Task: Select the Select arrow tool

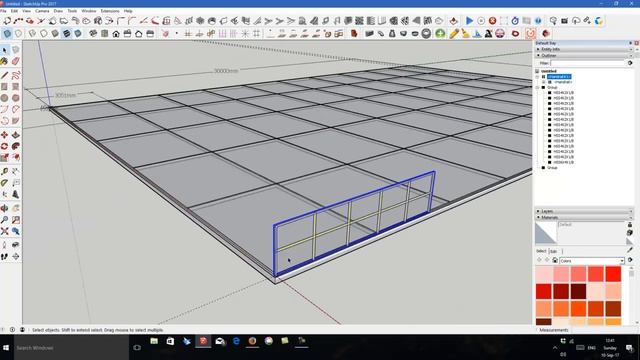Action: (4, 50)
